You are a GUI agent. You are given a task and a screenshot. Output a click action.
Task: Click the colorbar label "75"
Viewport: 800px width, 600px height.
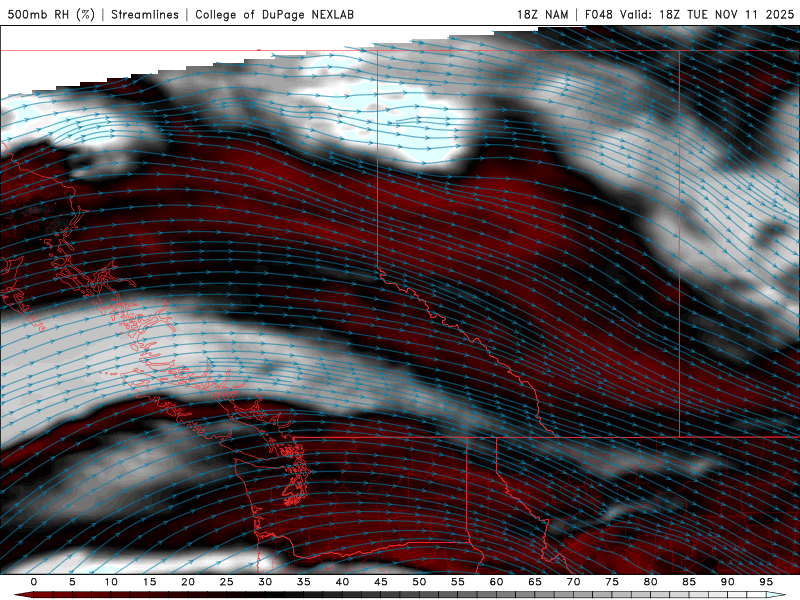pyautogui.click(x=612, y=582)
